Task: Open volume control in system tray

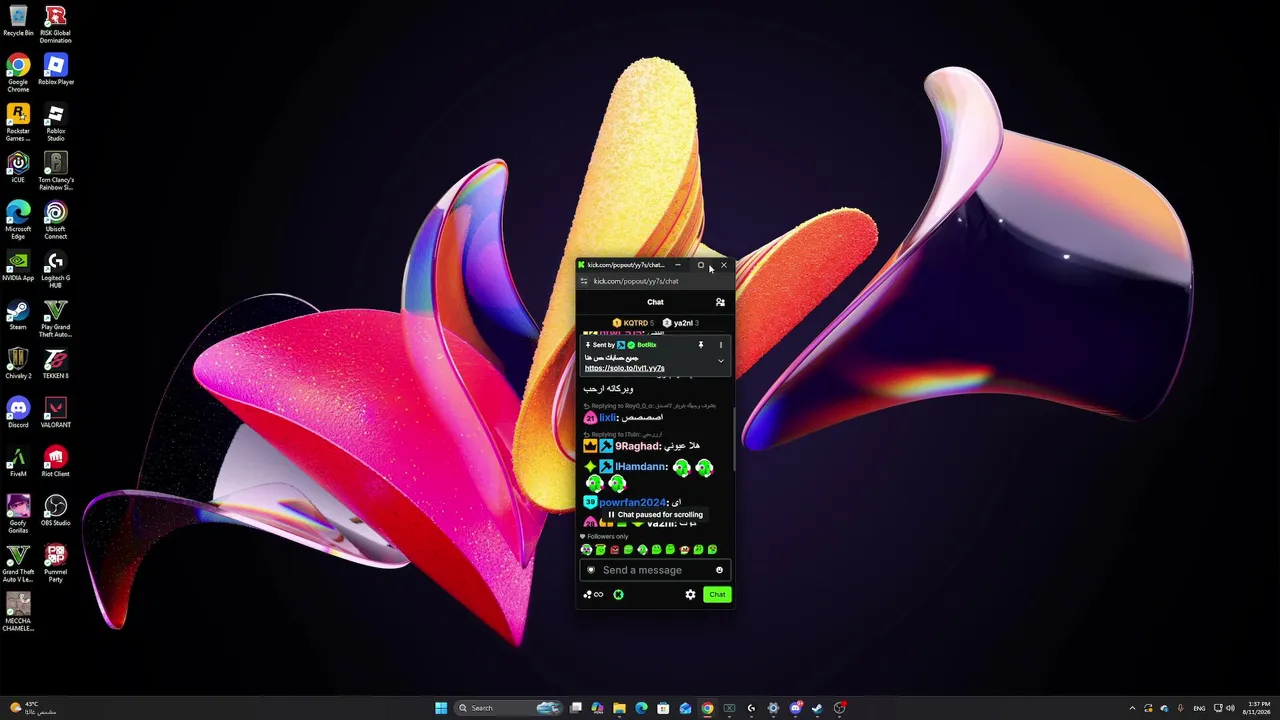Action: click(x=1229, y=708)
